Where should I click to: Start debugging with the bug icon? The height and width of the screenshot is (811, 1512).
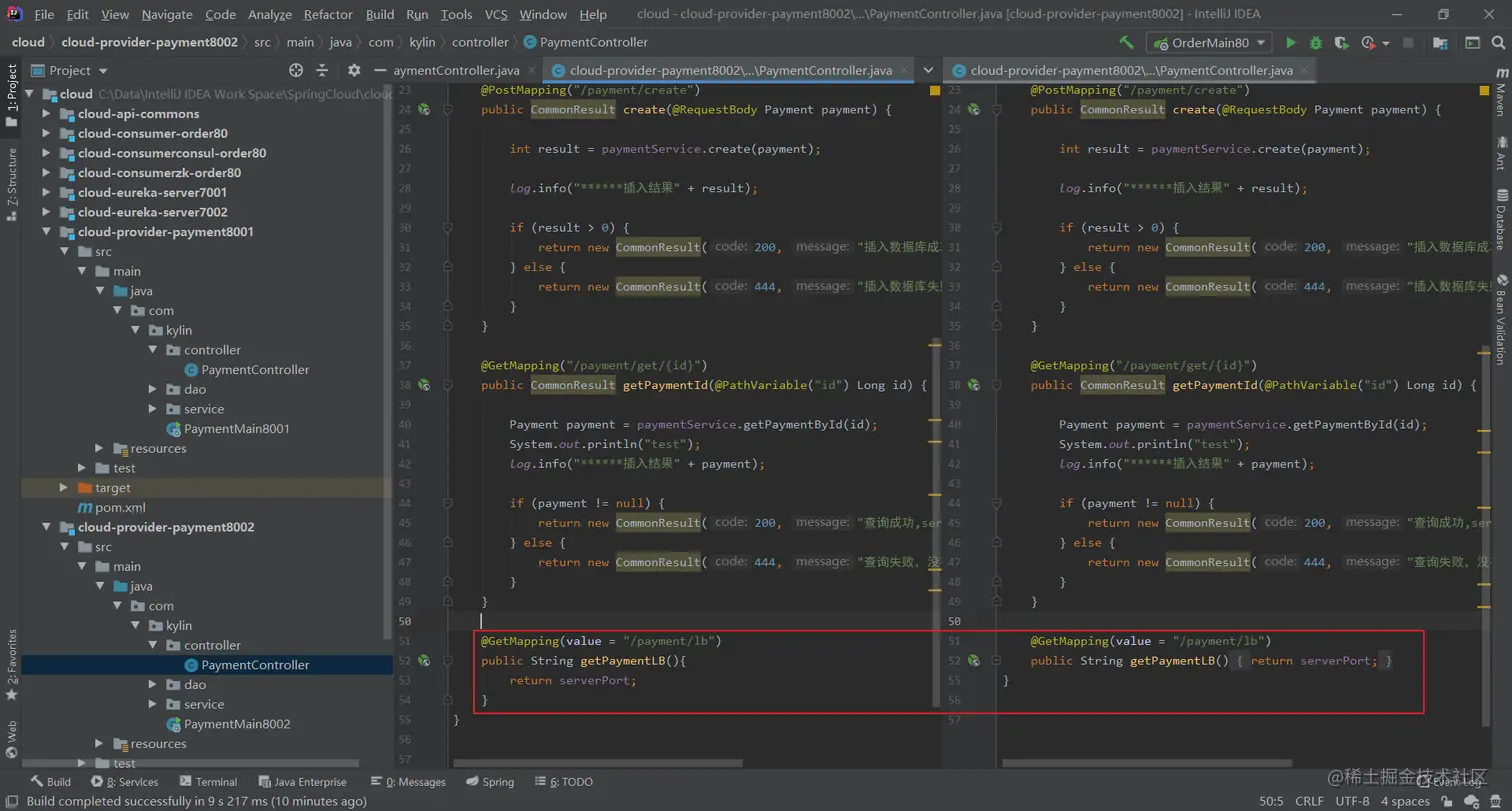[1316, 43]
